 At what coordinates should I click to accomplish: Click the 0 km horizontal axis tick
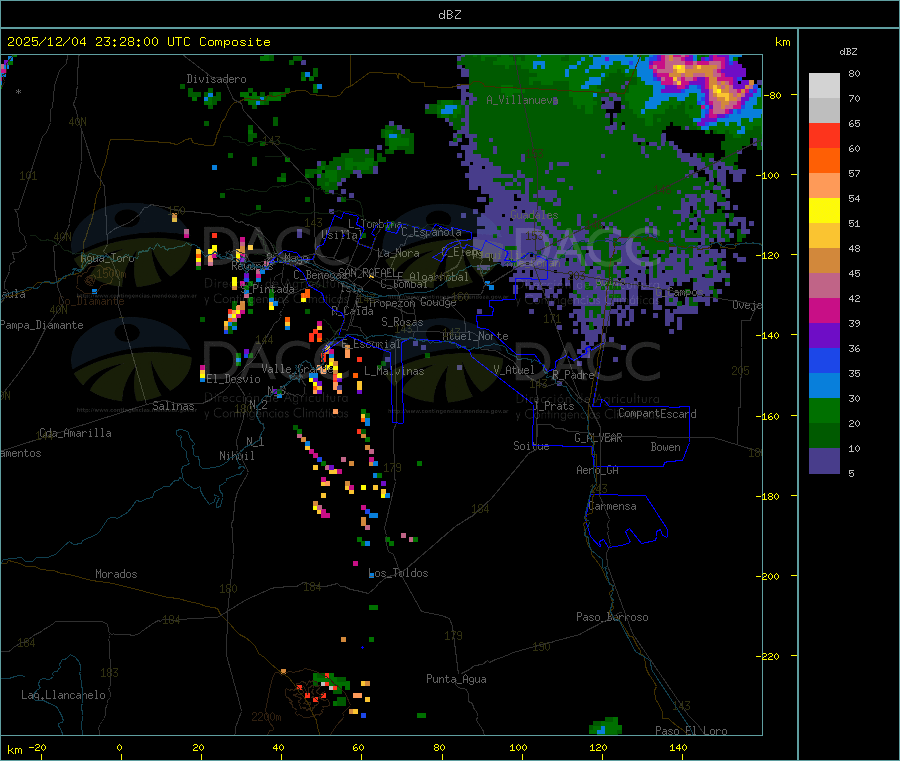click(119, 747)
